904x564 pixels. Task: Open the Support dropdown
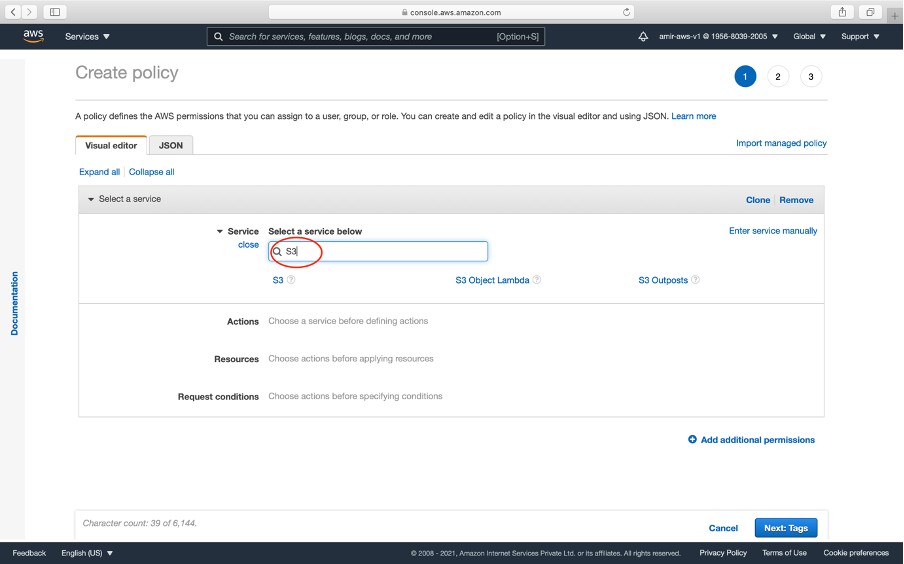[x=860, y=36]
